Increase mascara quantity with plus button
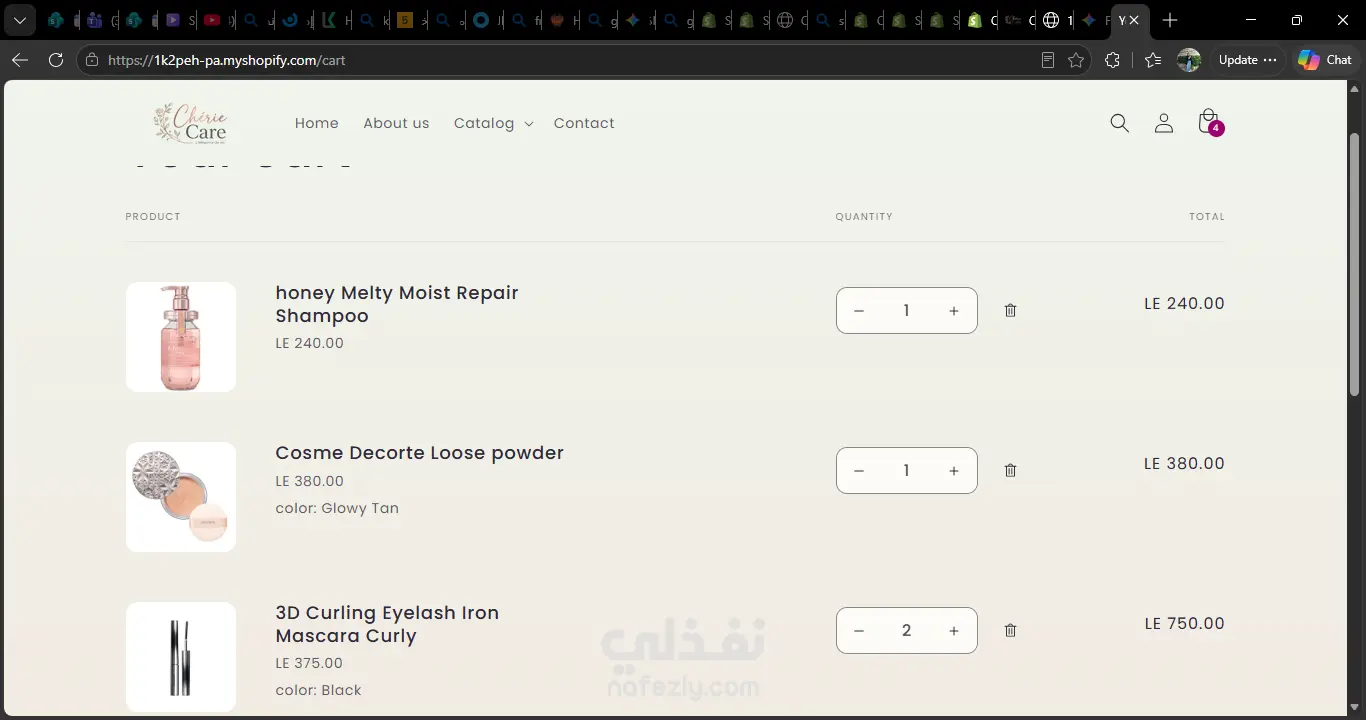 click(954, 631)
